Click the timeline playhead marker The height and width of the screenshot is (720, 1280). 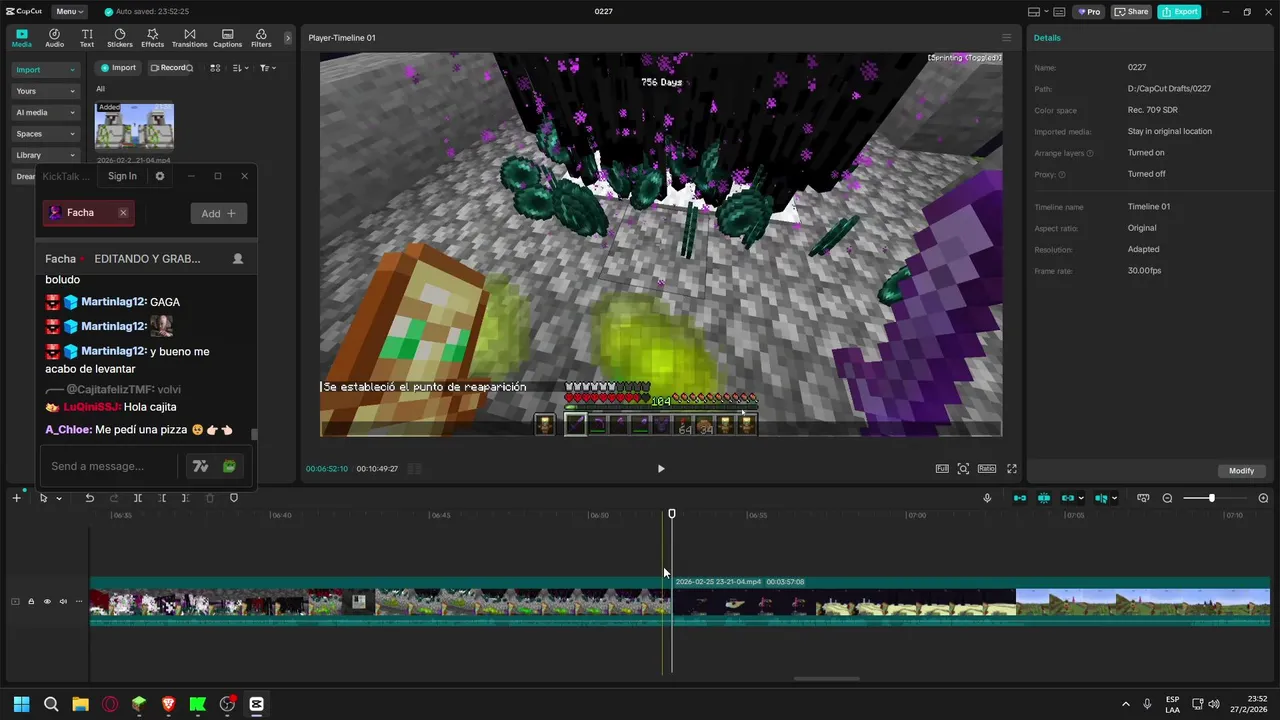[672, 514]
